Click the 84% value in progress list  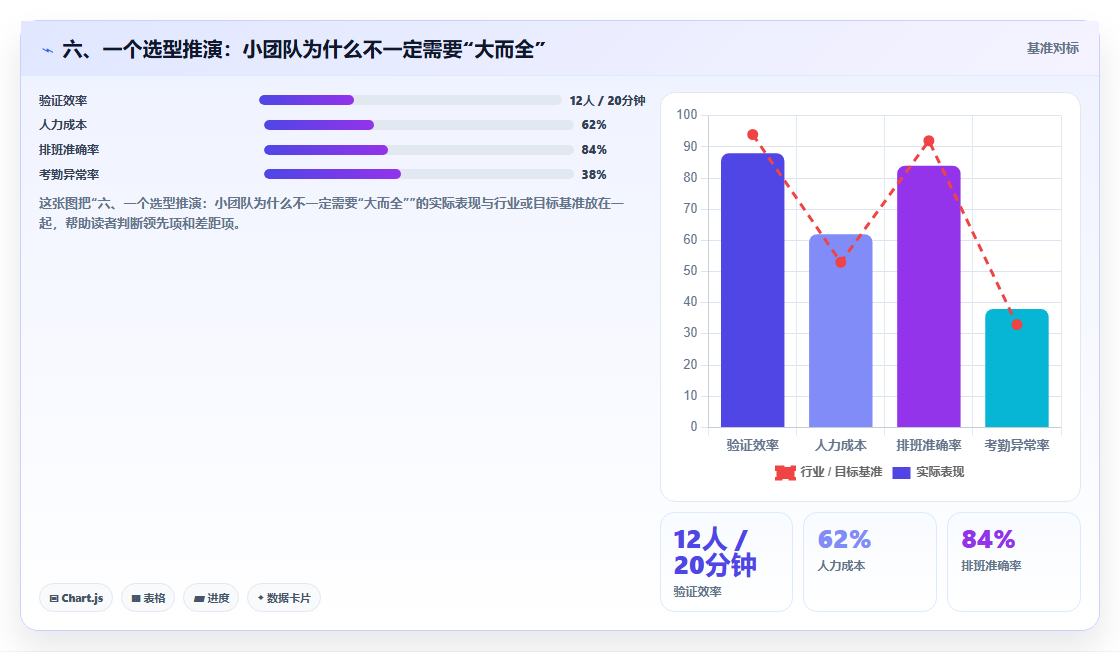click(x=594, y=150)
